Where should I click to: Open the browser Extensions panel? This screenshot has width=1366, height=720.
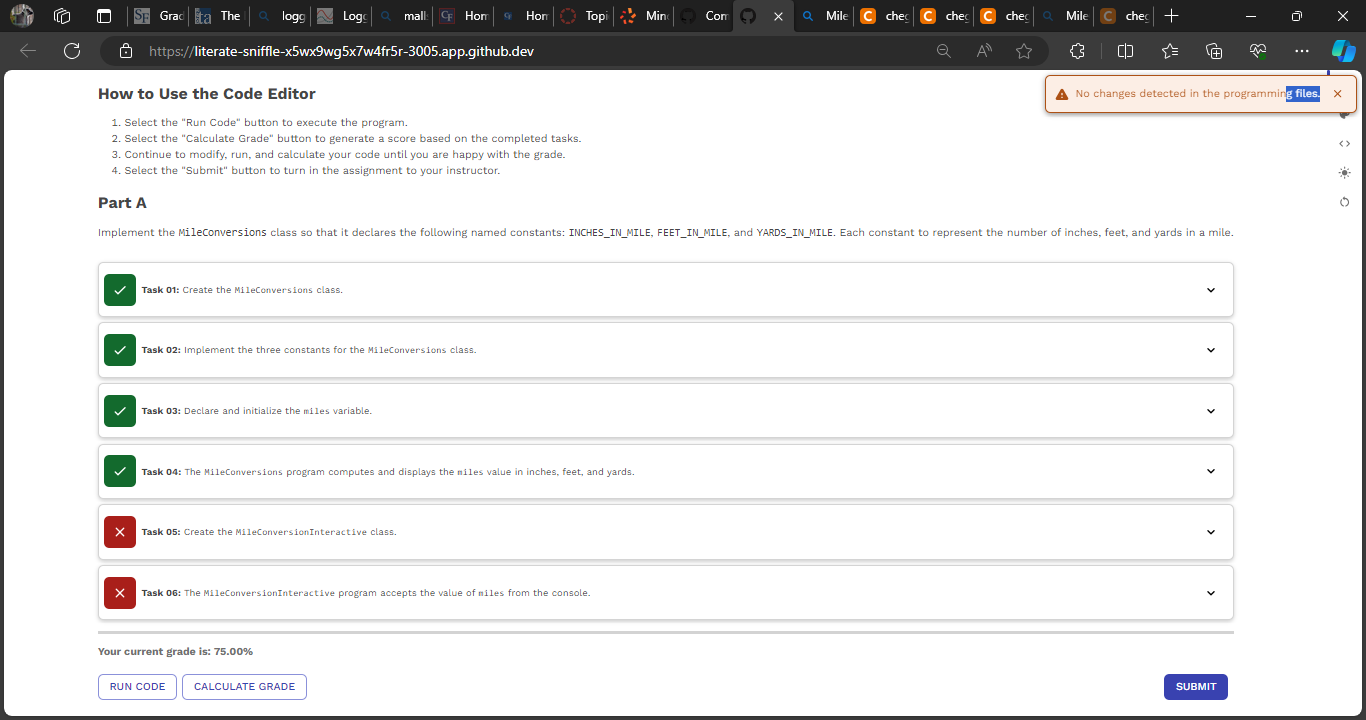1077,50
